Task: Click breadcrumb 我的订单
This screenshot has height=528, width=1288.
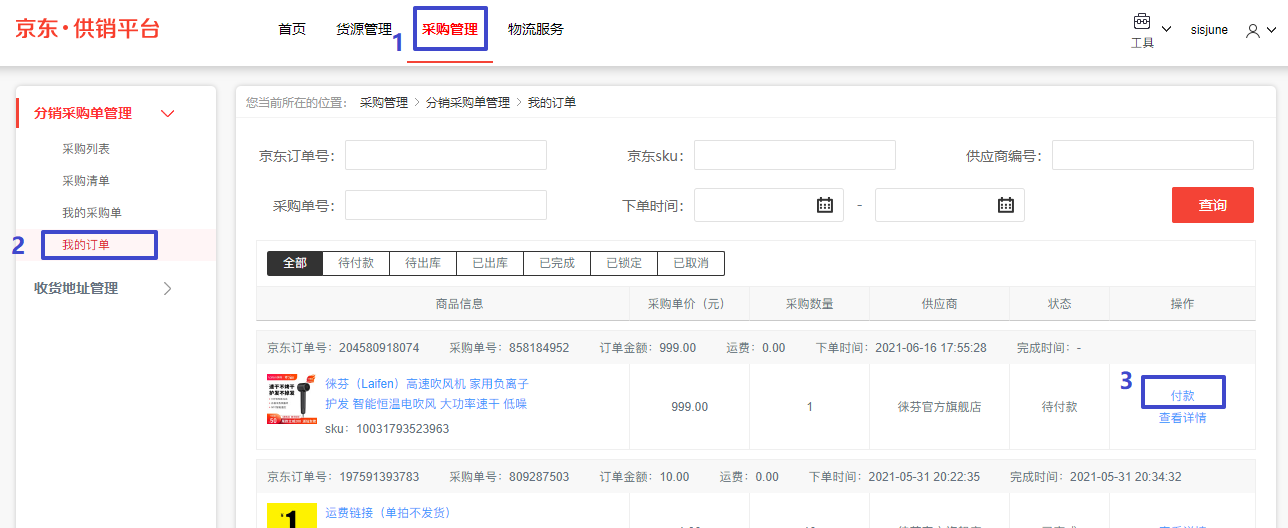Action: pyautogui.click(x=552, y=103)
